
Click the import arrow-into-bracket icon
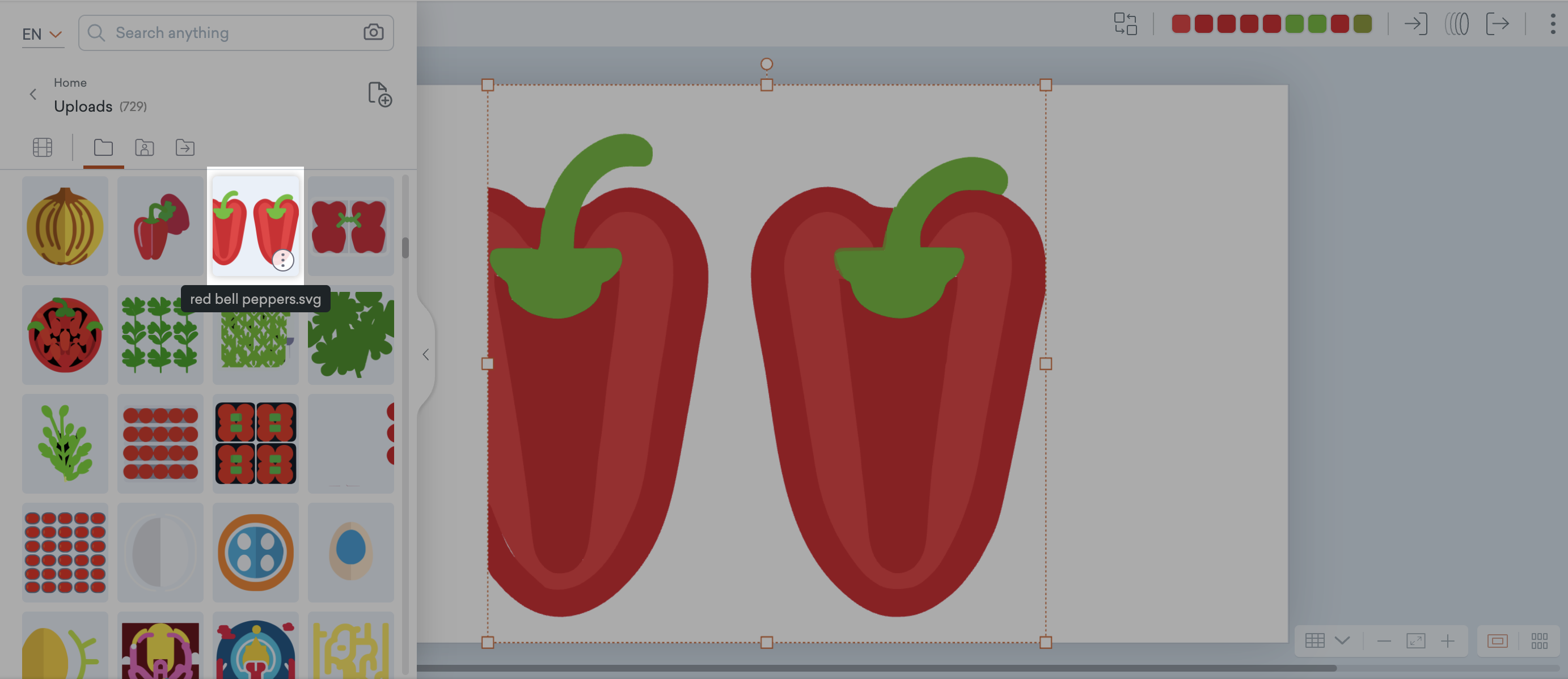point(1415,24)
